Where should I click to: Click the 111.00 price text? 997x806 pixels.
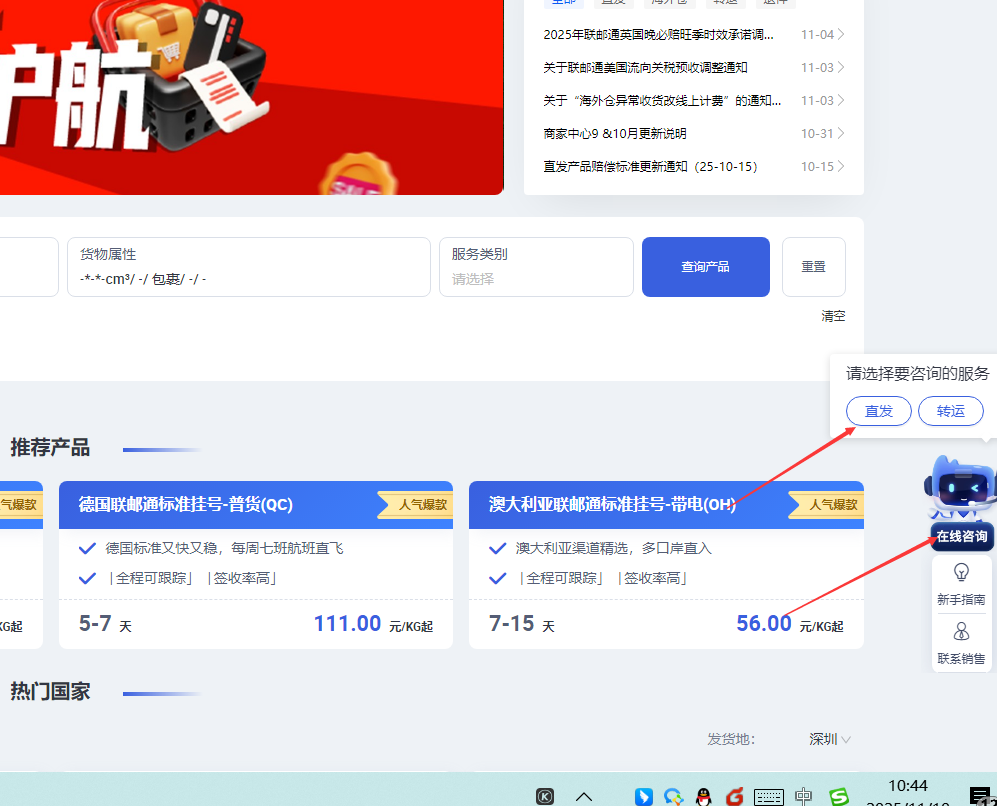[347, 624]
